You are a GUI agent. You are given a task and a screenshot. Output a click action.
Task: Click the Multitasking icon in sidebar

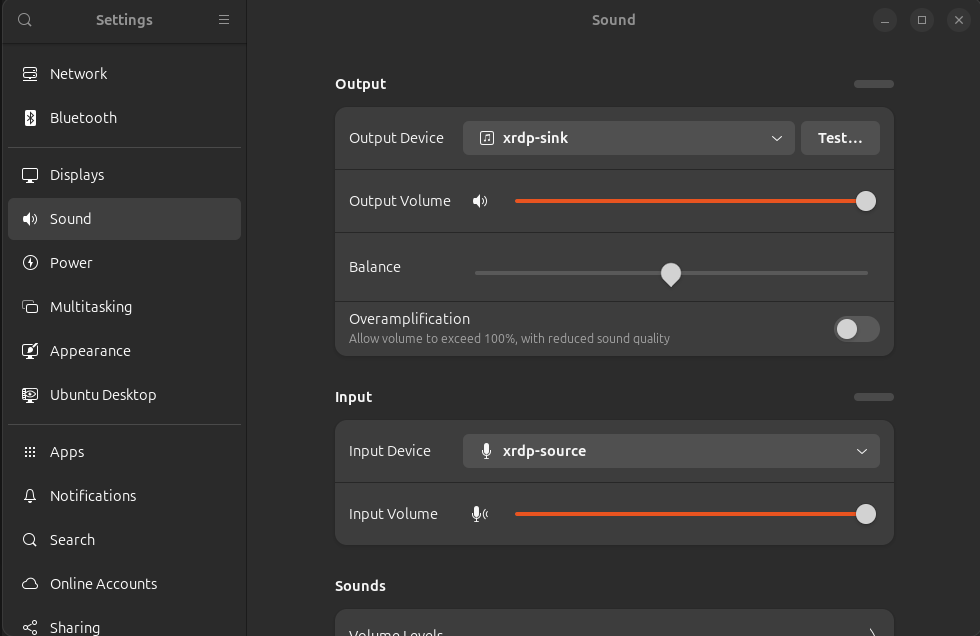30,307
